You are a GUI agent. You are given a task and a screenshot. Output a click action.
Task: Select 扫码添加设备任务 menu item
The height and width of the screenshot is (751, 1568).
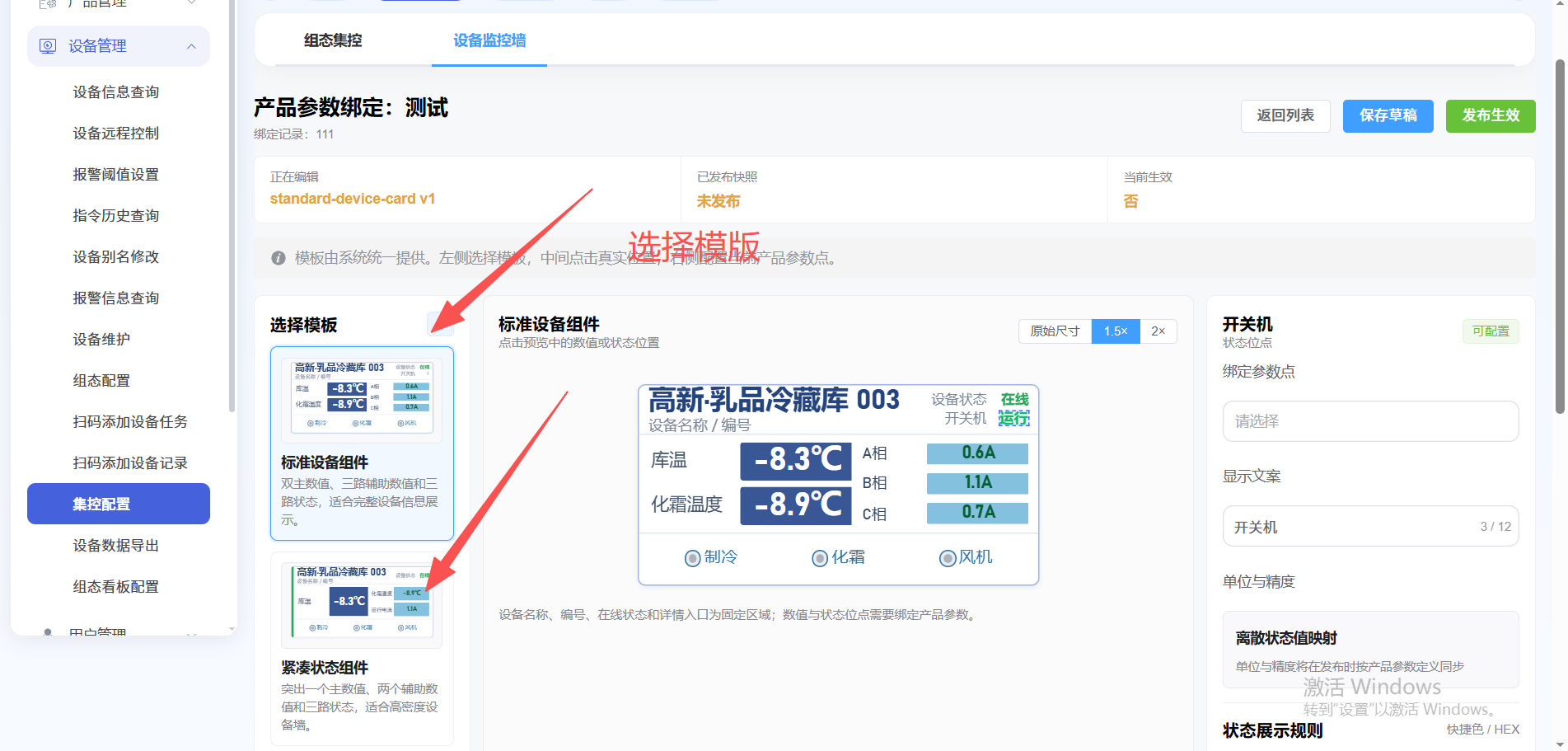point(130,422)
